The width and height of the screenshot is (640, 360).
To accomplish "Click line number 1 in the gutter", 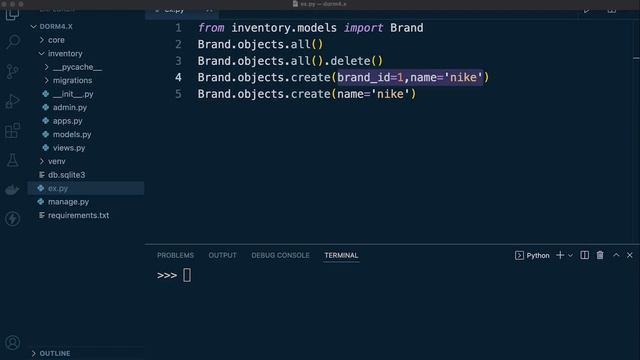I will [x=178, y=28].
